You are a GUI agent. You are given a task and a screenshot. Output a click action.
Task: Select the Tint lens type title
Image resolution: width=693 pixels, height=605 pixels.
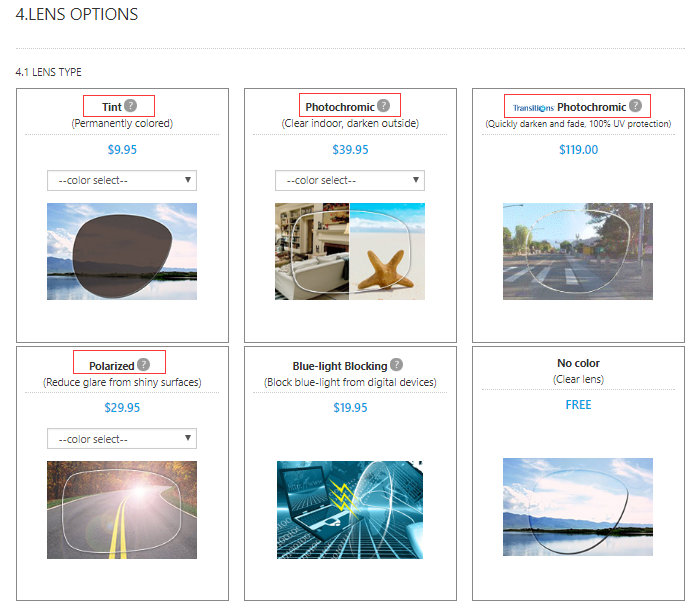tap(111, 107)
